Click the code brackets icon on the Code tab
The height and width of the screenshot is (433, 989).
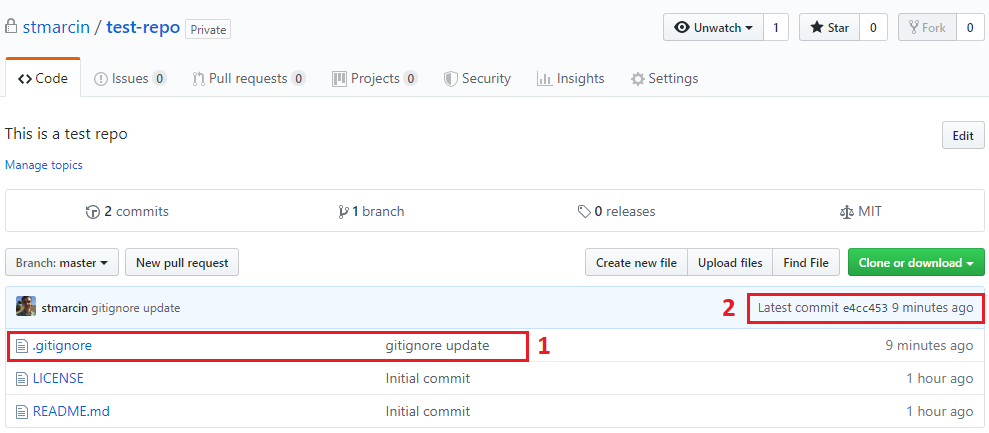pyautogui.click(x=25, y=79)
